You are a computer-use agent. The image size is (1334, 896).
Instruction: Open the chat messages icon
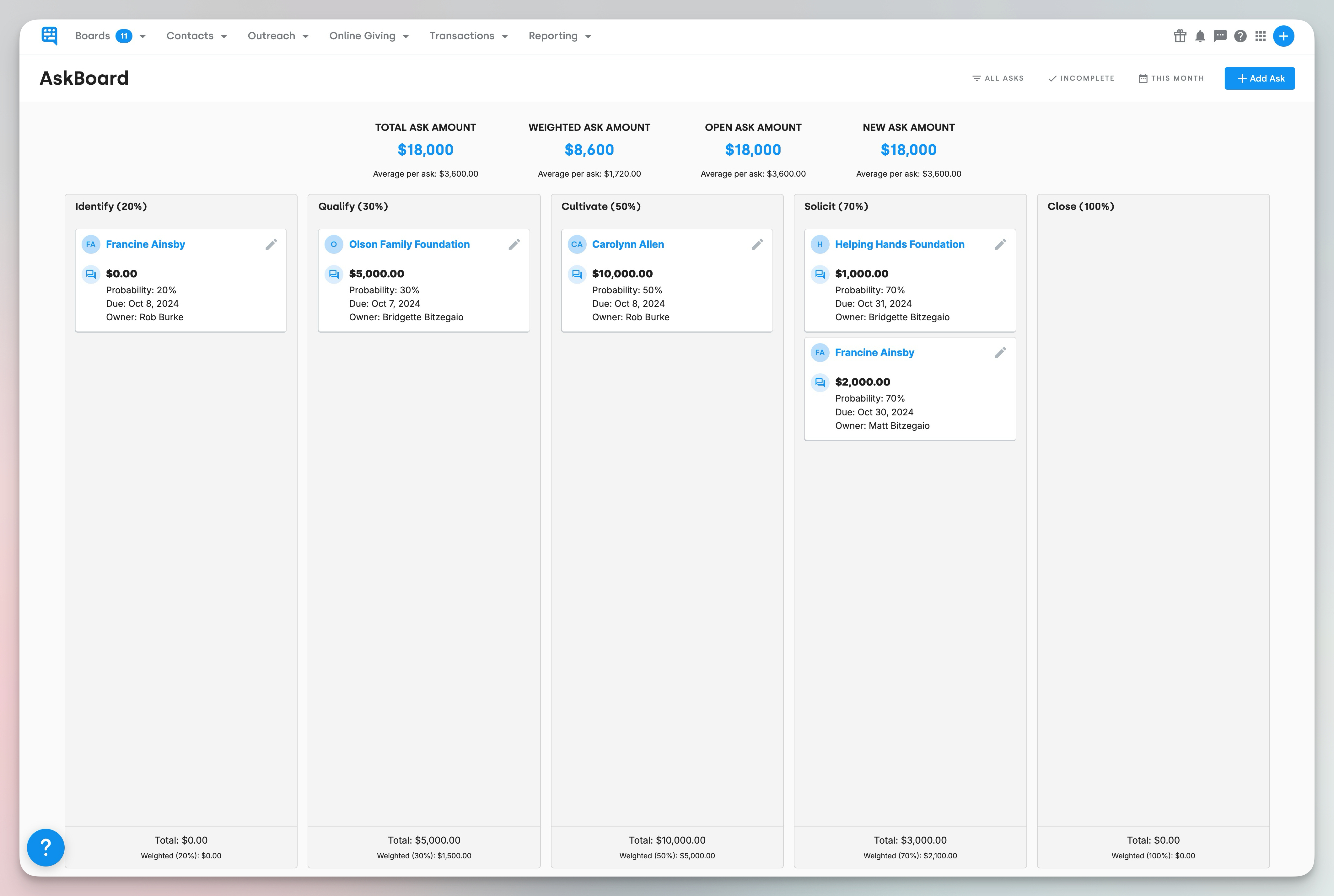pyautogui.click(x=1220, y=36)
